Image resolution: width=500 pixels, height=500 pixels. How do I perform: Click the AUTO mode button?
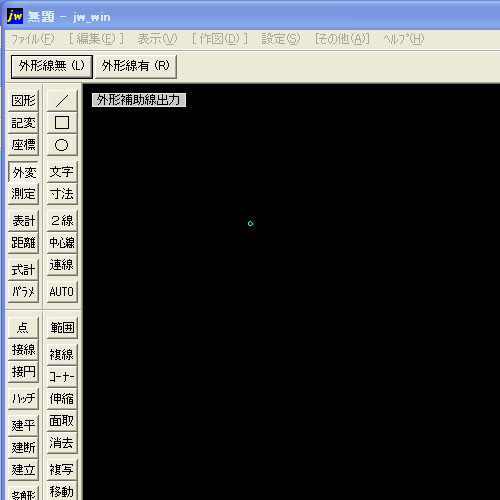(62, 292)
